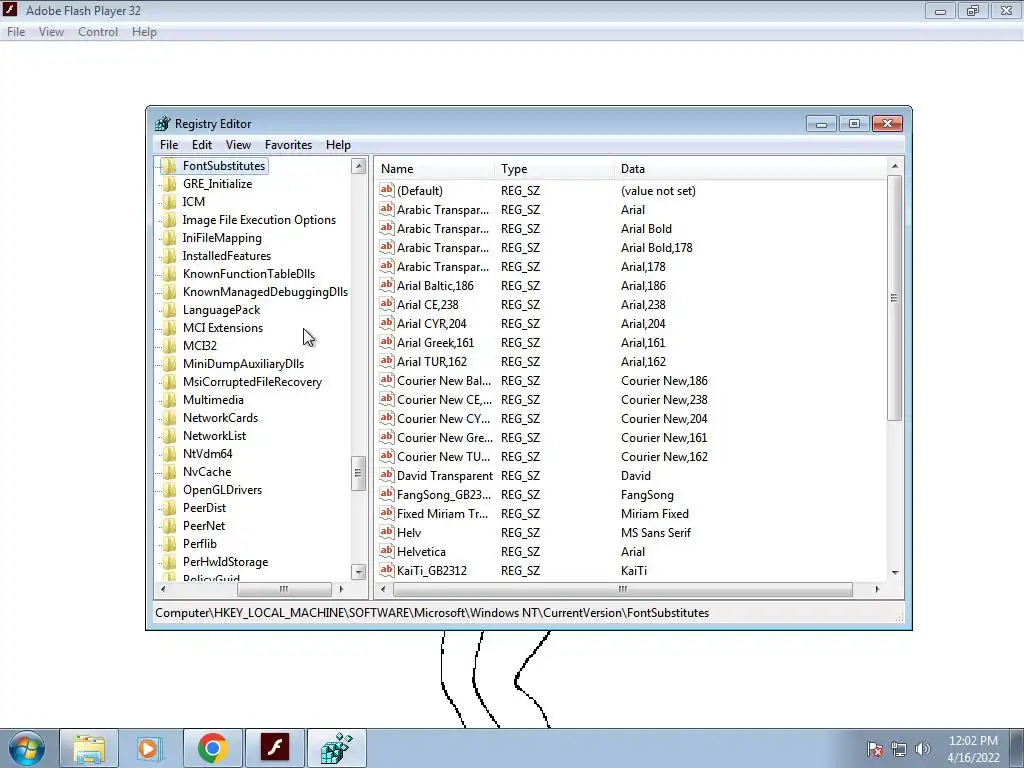The width and height of the screenshot is (1024, 768).
Task: Click the MS Sans Serif data cell
Action: [x=656, y=533]
